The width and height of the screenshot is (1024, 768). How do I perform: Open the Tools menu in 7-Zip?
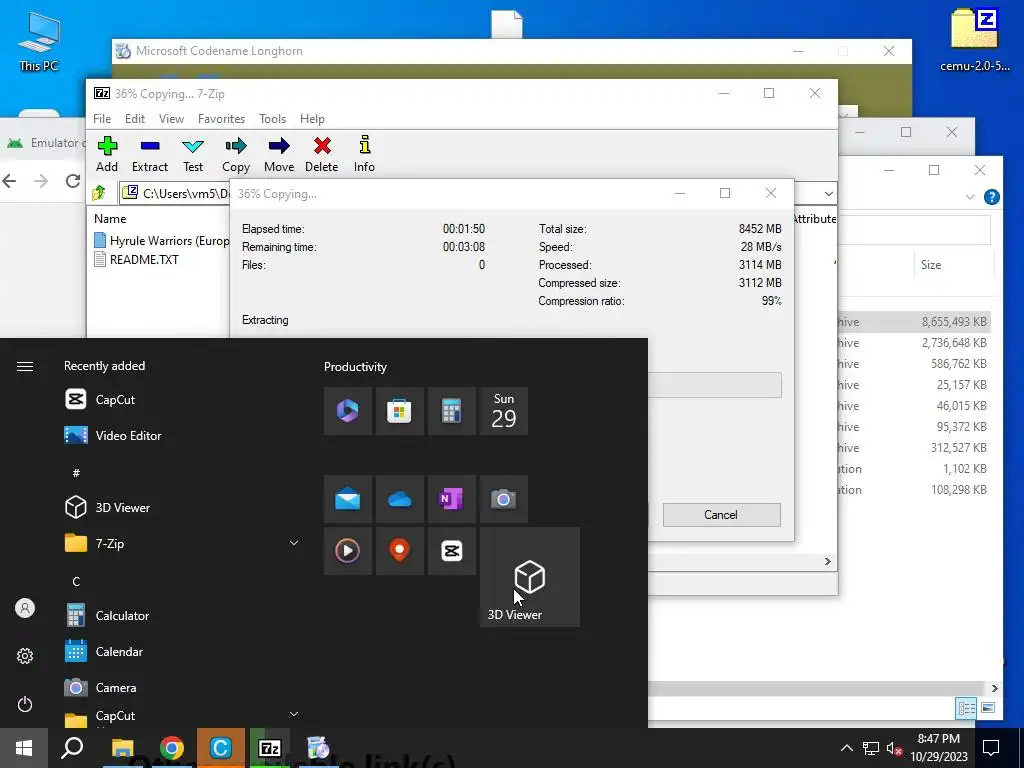point(272,119)
